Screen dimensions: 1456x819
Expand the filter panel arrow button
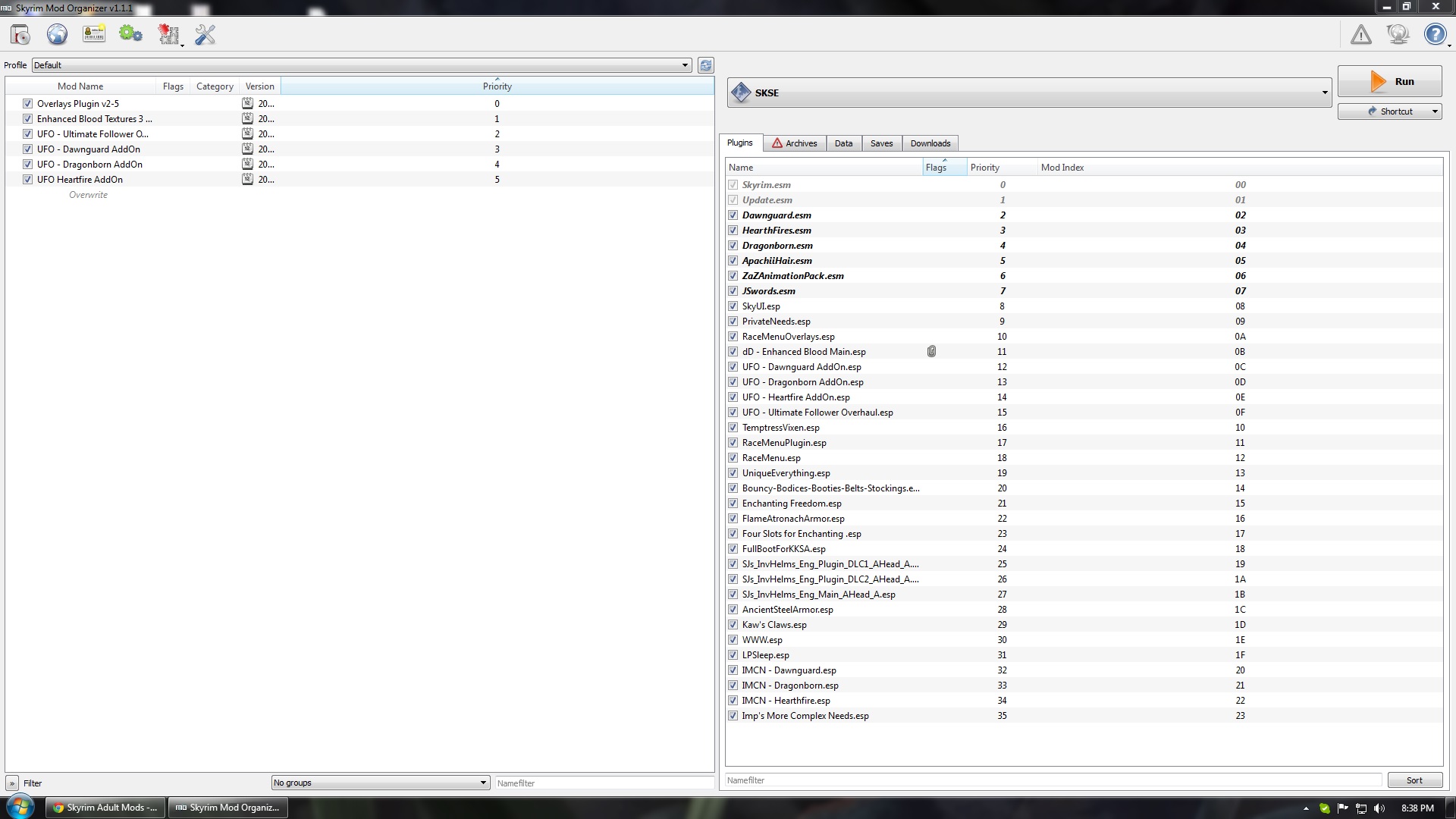click(x=12, y=783)
